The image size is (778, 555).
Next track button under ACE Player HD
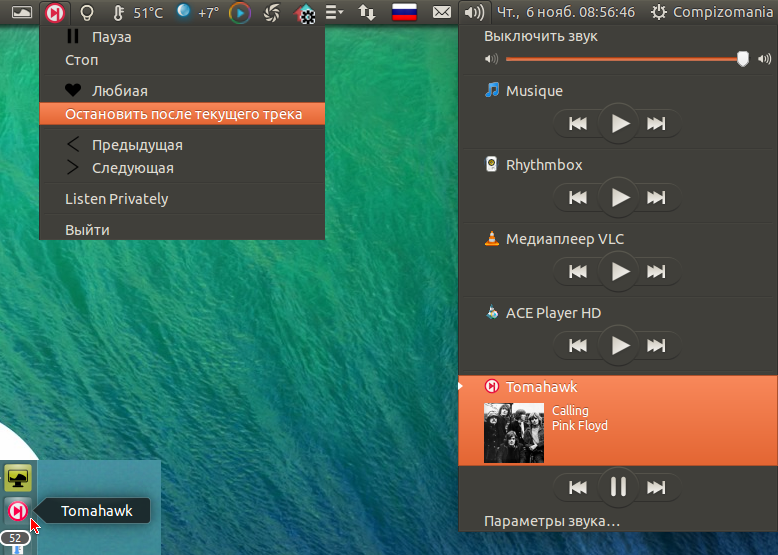tap(656, 345)
